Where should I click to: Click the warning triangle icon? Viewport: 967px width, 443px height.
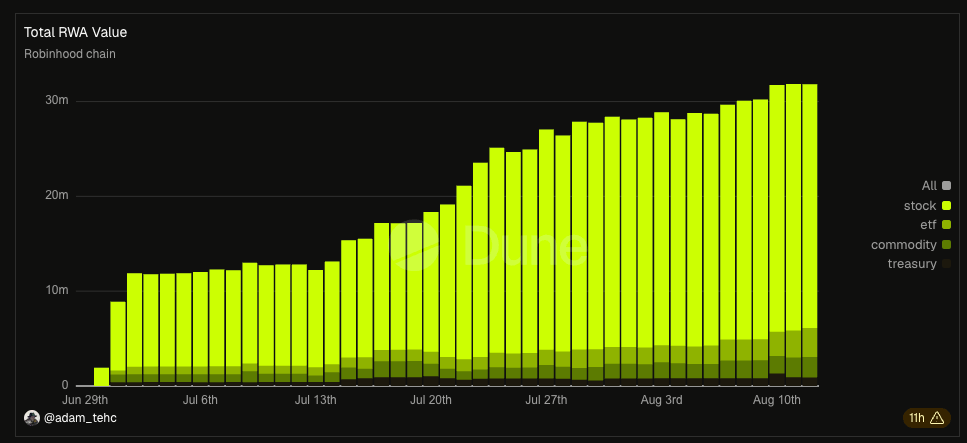937,418
